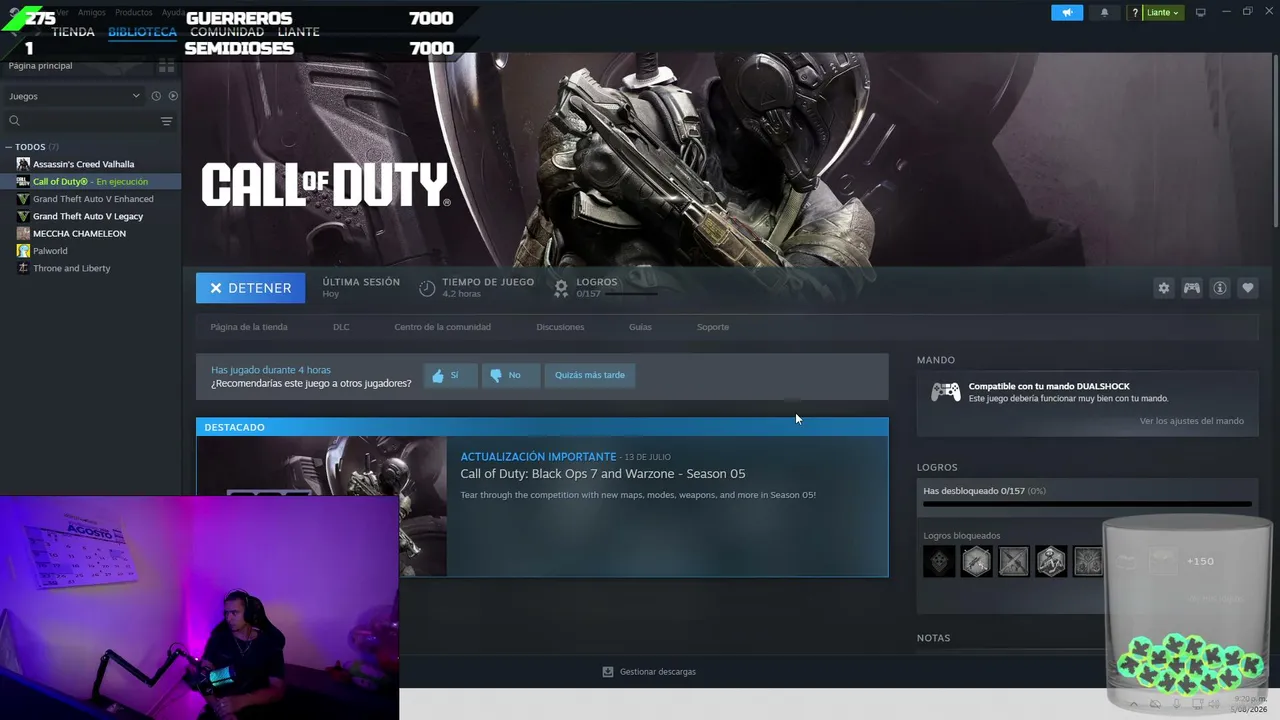Click the achievements trophy icon beside LOGROS
This screenshot has height=720, width=1280.
click(561, 288)
